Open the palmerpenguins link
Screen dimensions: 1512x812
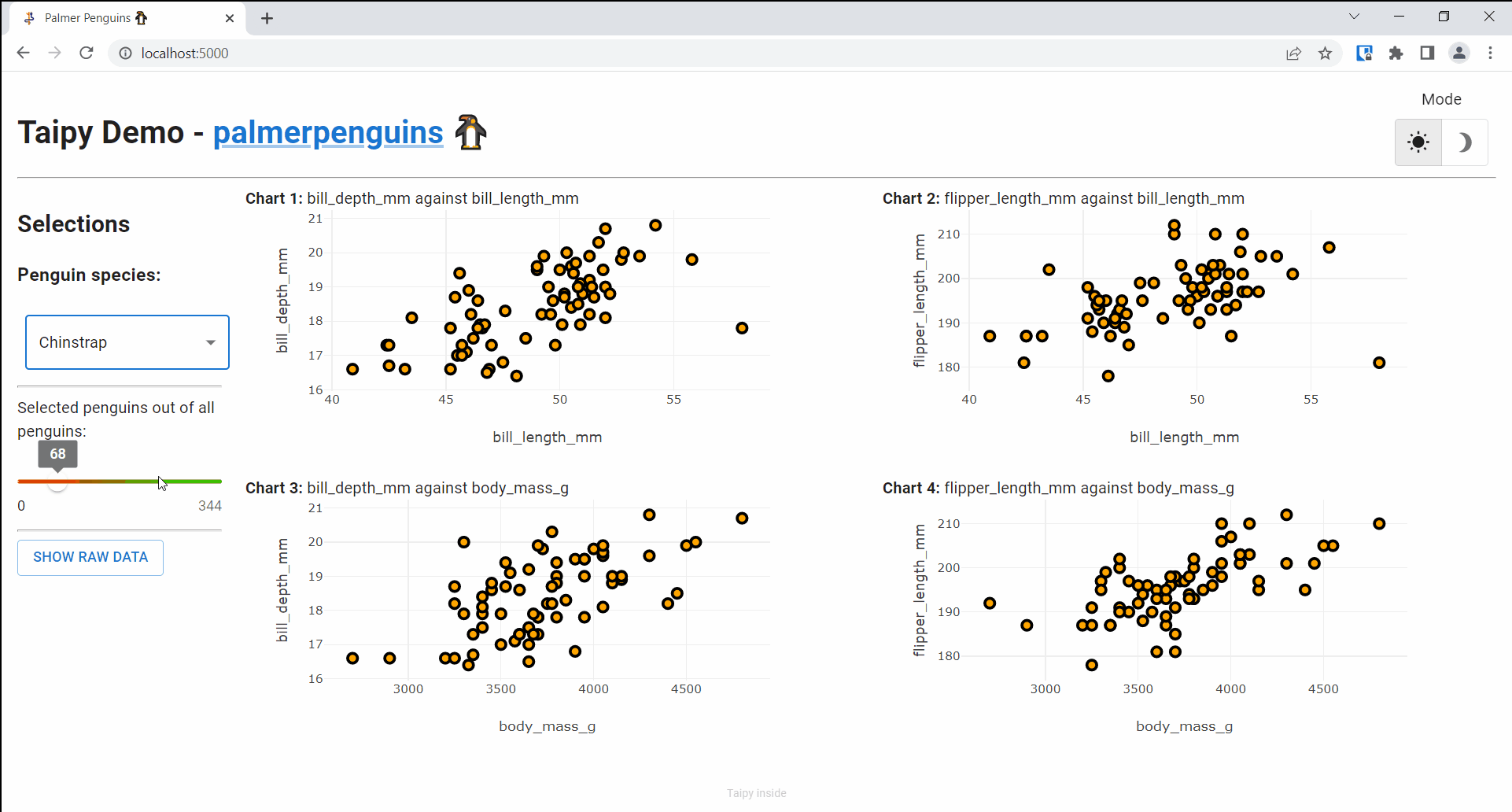(328, 132)
